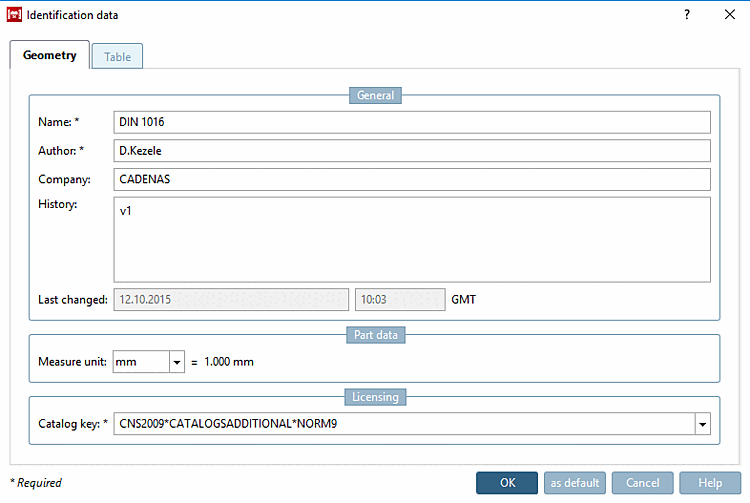The width and height of the screenshot is (750, 503).
Task: Click the General section header label
Action: pos(375,95)
